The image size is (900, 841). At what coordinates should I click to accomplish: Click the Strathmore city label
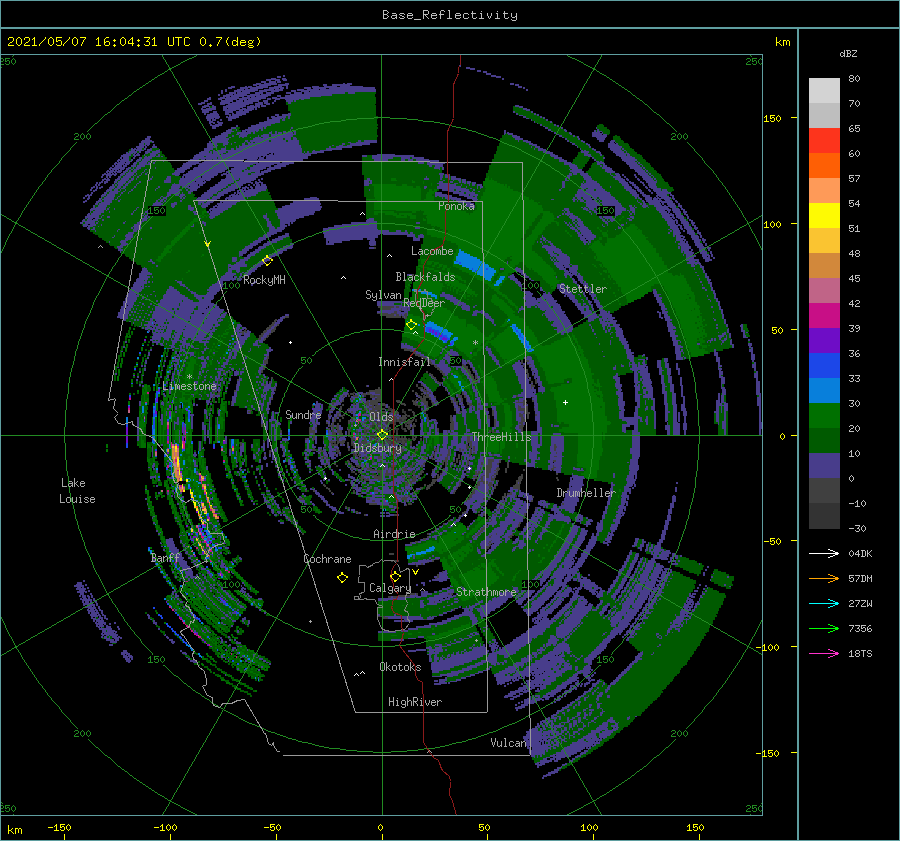click(x=486, y=592)
